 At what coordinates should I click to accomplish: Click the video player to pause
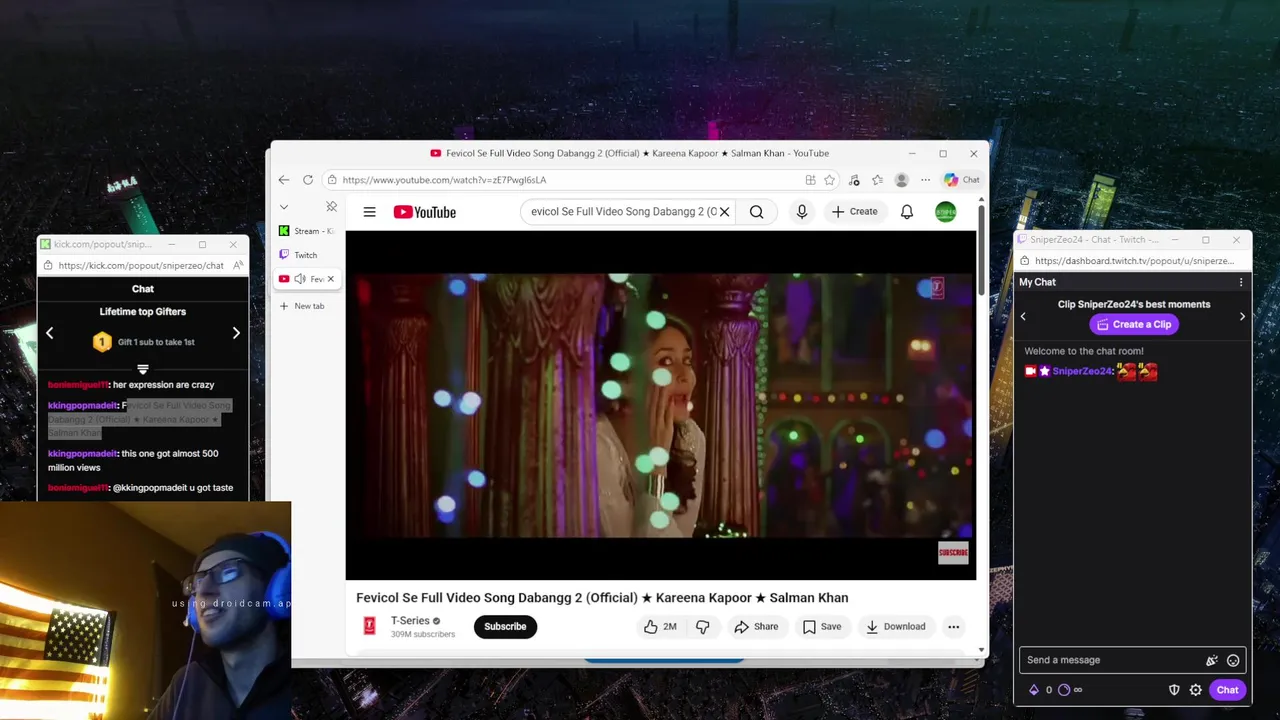(x=660, y=405)
